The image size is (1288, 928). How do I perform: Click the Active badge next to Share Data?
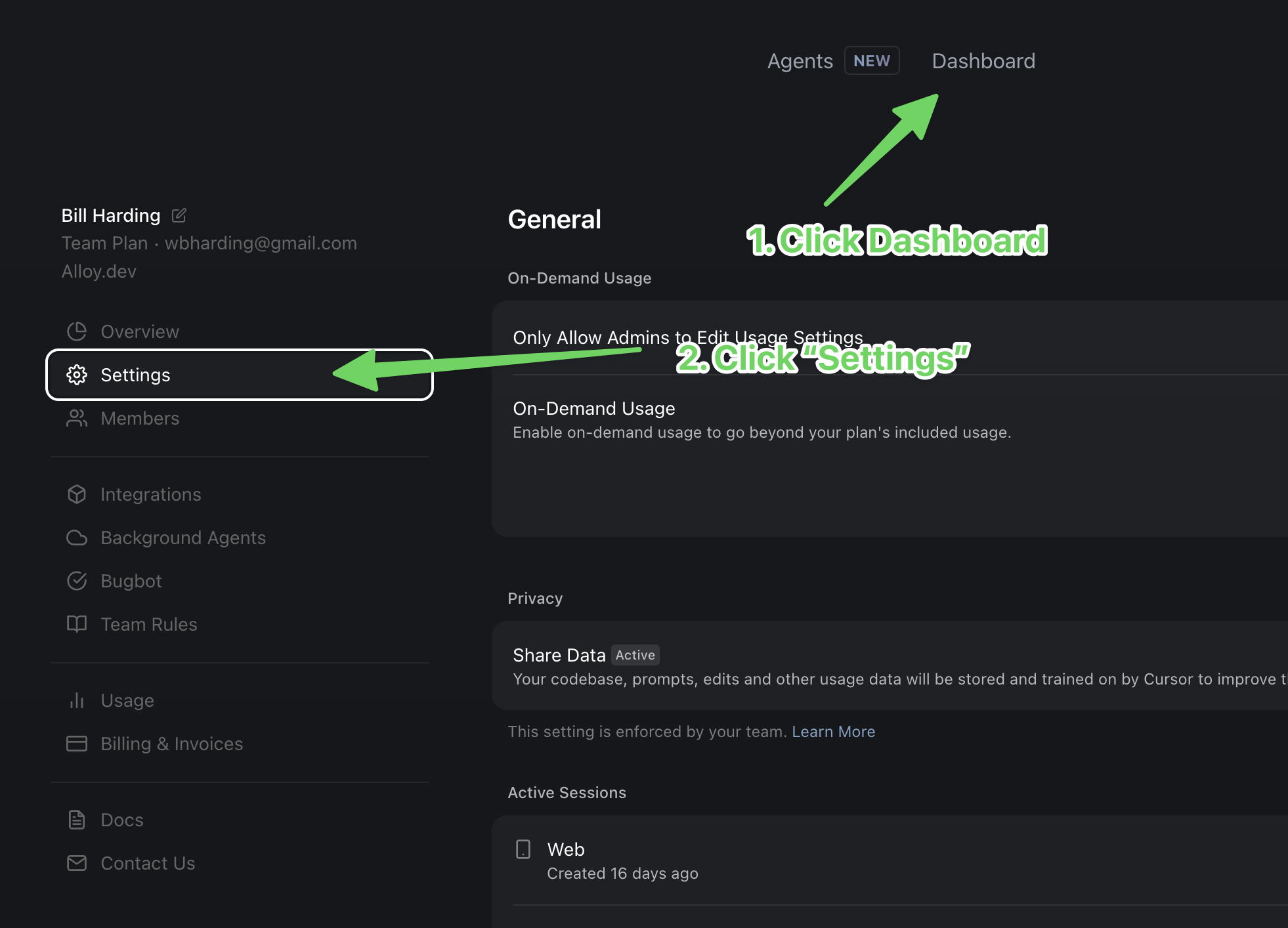635,655
